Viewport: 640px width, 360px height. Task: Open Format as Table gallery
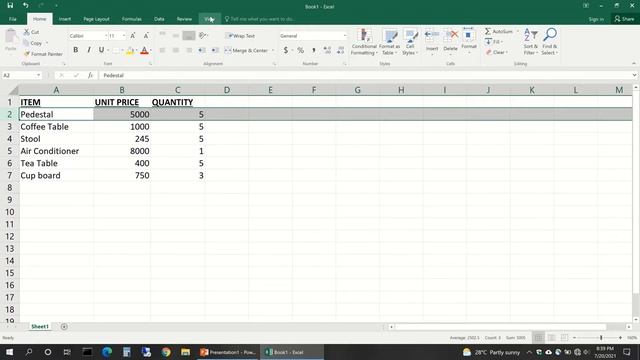389,42
